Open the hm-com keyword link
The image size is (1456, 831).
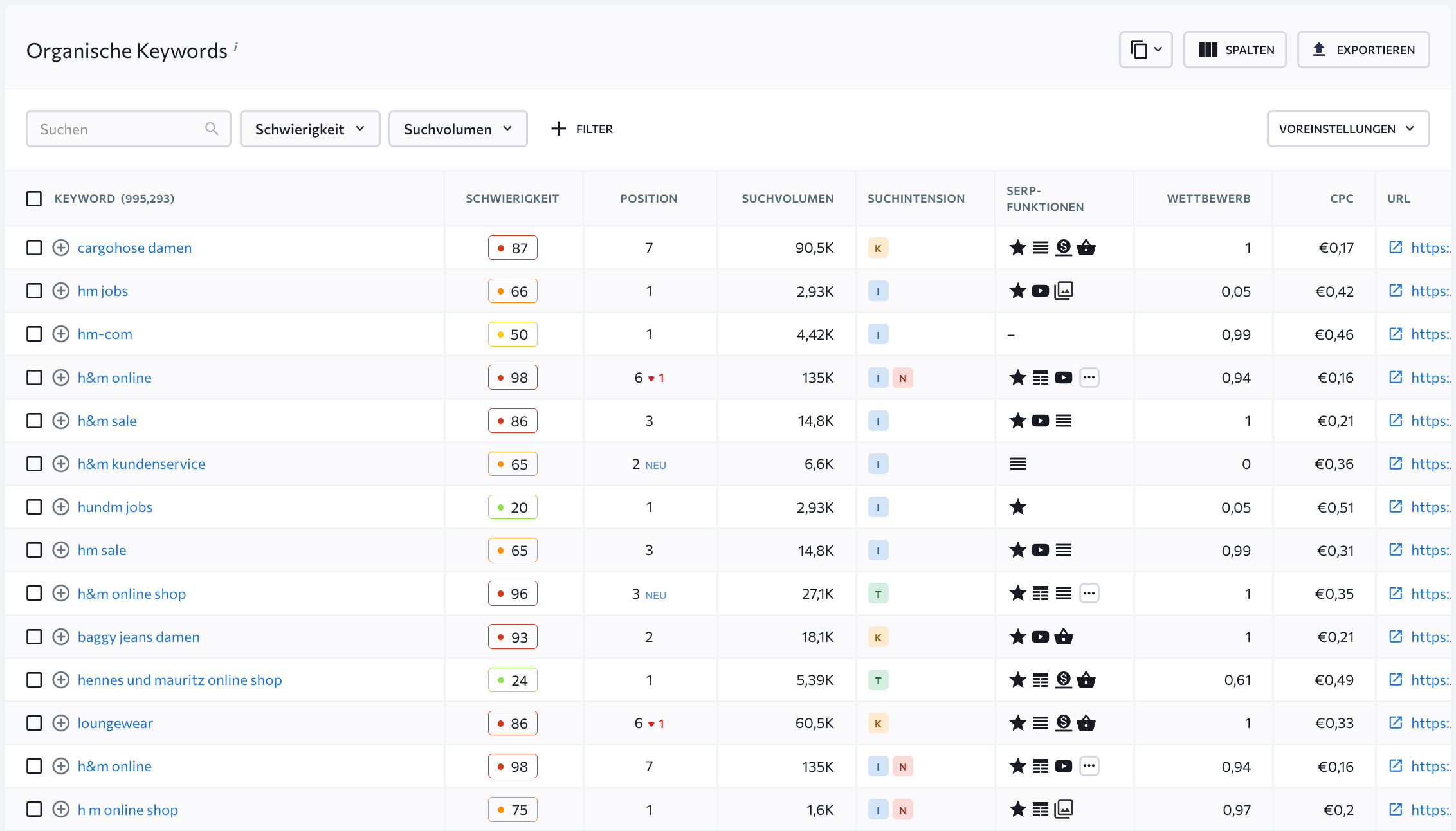[x=105, y=334]
